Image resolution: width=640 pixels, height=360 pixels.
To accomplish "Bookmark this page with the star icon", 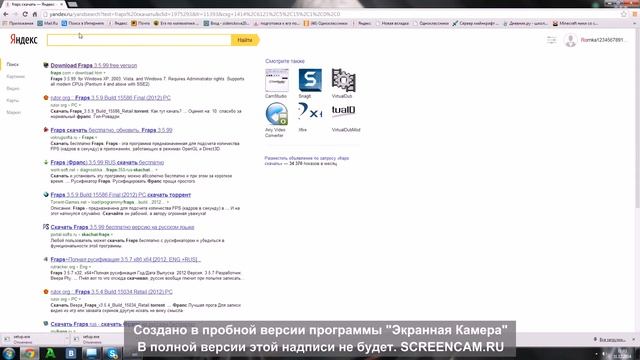I will tap(624, 14).
